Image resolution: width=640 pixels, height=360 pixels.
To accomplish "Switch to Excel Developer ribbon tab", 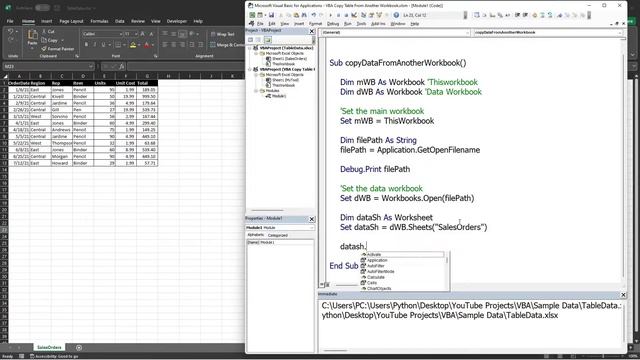I will tap(177, 21).
